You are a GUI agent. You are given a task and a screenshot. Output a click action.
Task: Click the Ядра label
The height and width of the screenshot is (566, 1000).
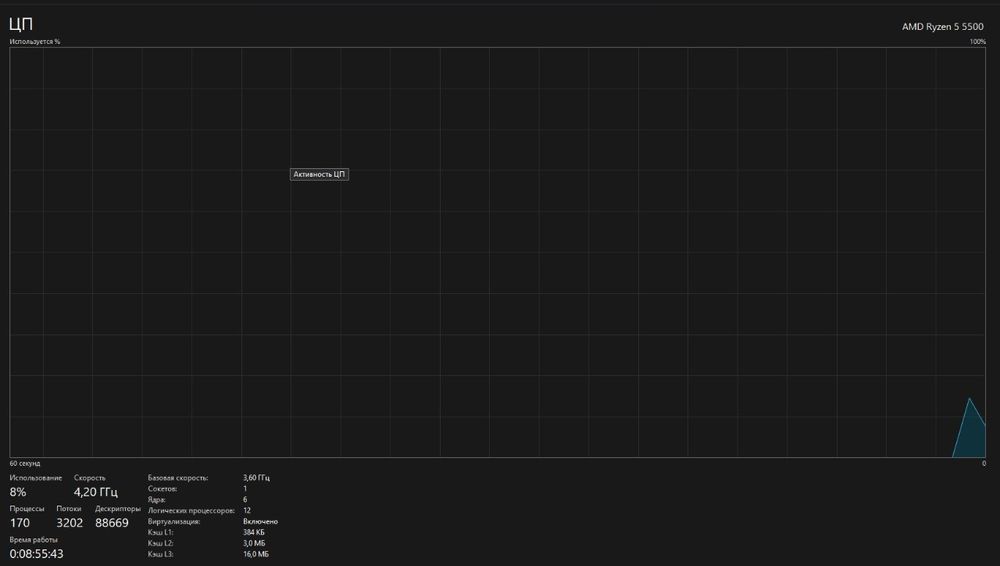[x=157, y=500]
